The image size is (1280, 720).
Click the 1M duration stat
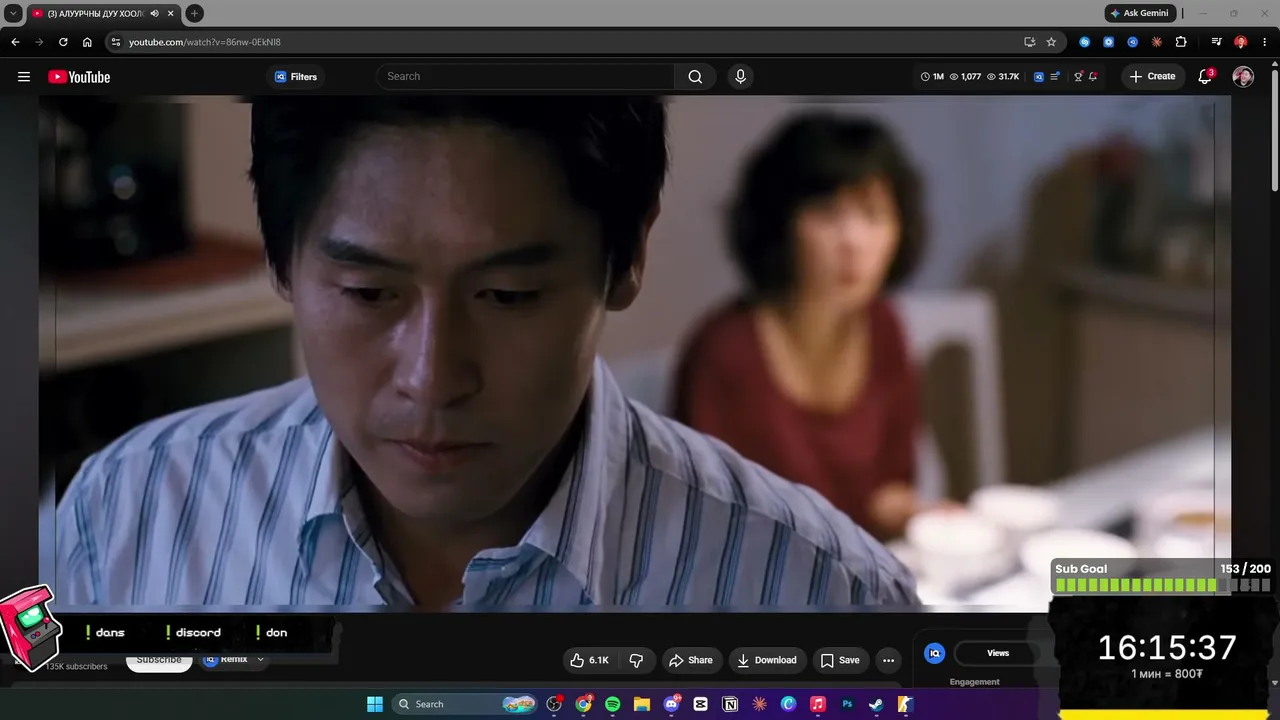tap(932, 77)
